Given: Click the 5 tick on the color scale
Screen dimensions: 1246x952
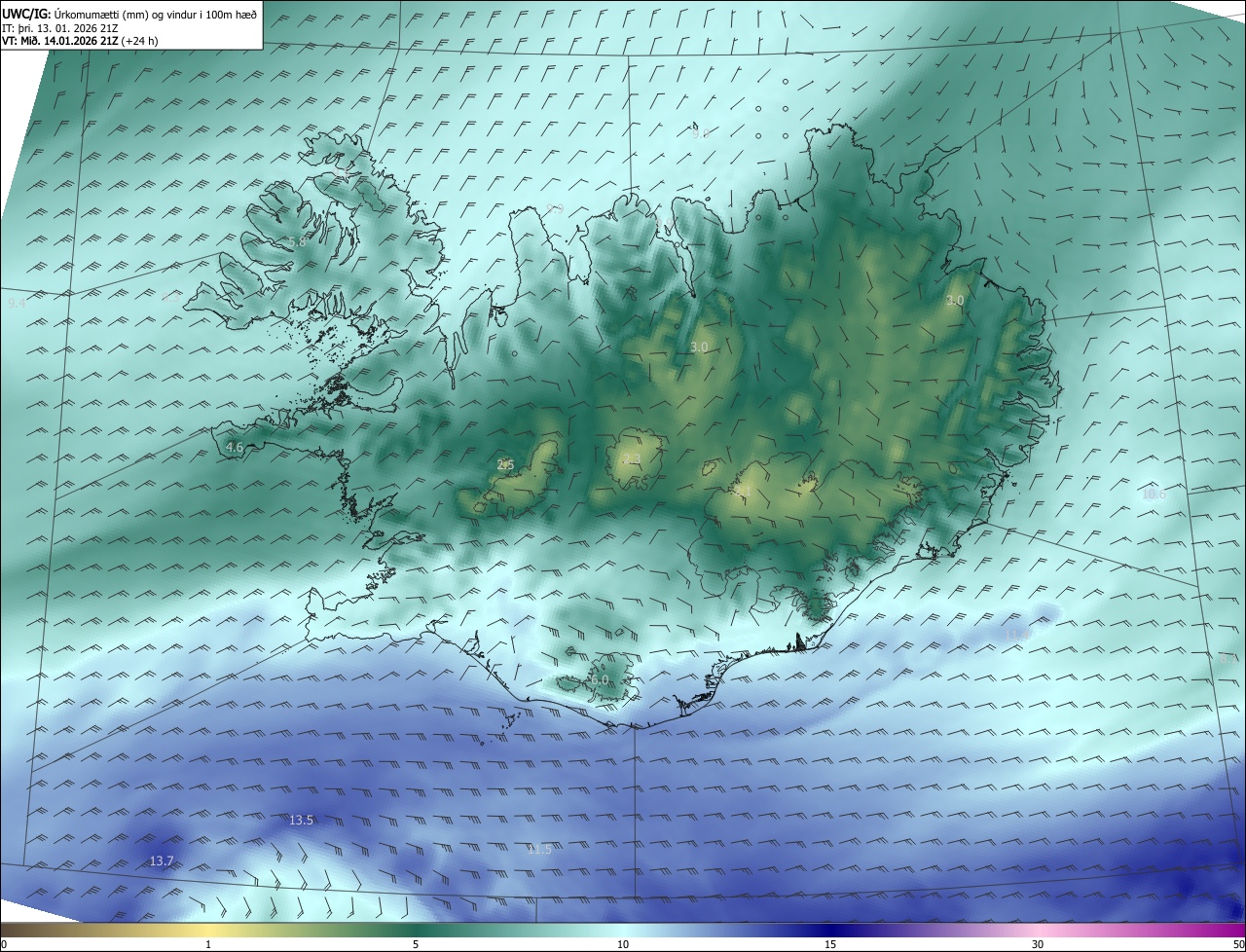Looking at the screenshot, I should click(x=416, y=944).
